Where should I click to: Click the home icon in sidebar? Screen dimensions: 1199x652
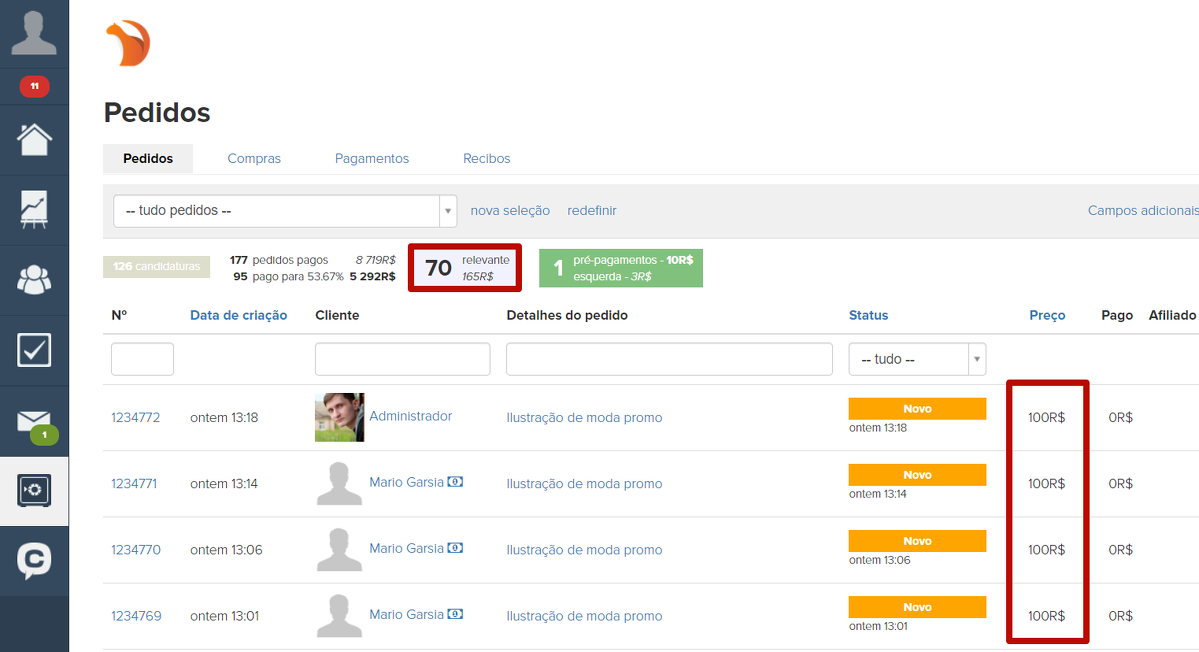click(x=34, y=139)
